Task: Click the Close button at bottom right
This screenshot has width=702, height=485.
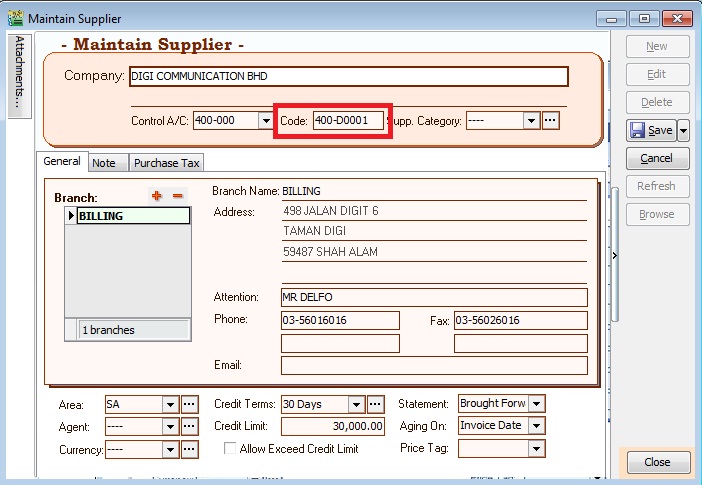Action: [x=656, y=462]
